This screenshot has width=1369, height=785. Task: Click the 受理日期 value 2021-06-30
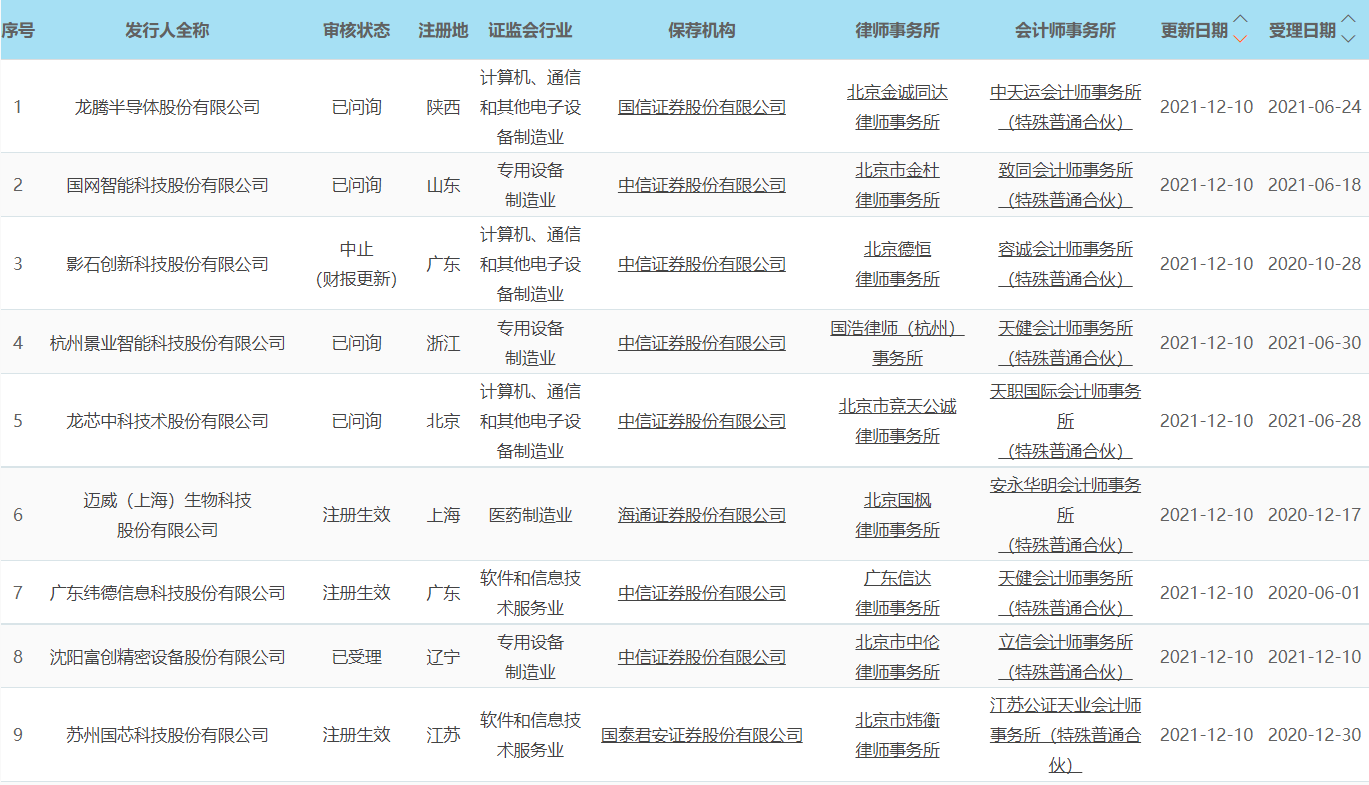(x=1314, y=343)
